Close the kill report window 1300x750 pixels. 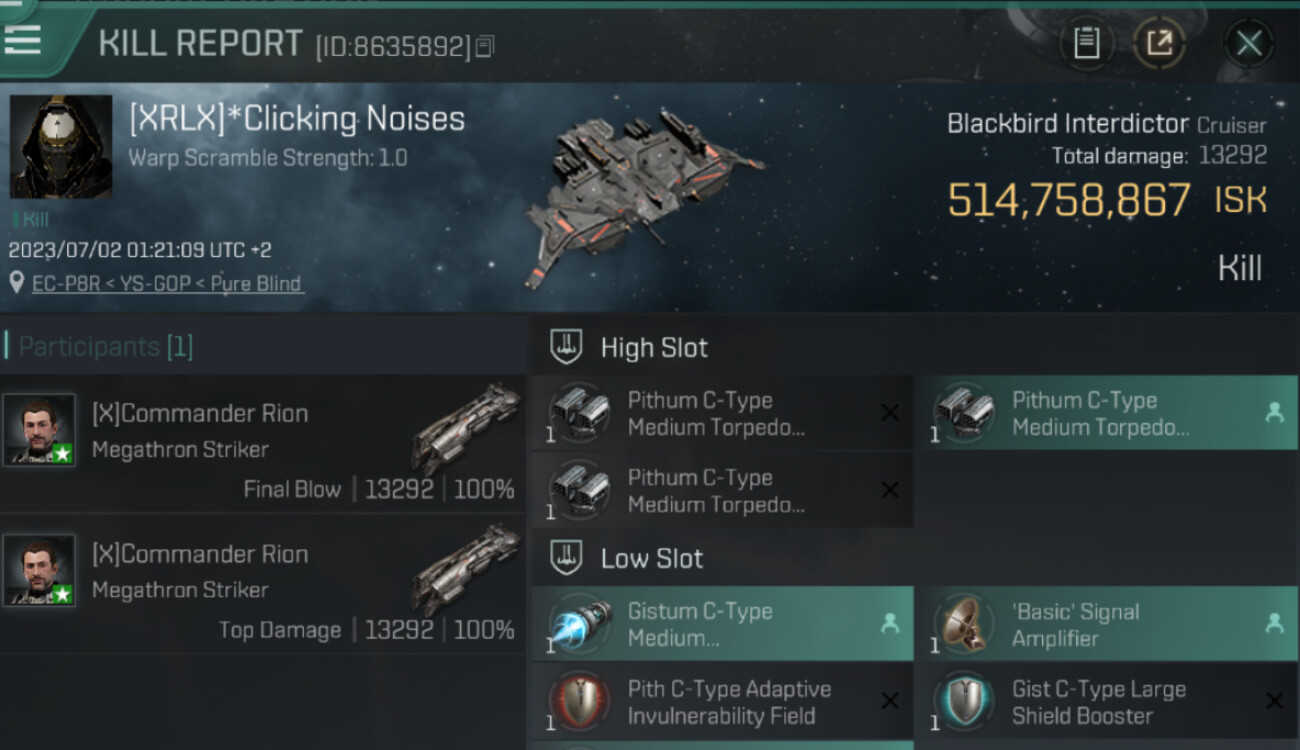click(1248, 43)
